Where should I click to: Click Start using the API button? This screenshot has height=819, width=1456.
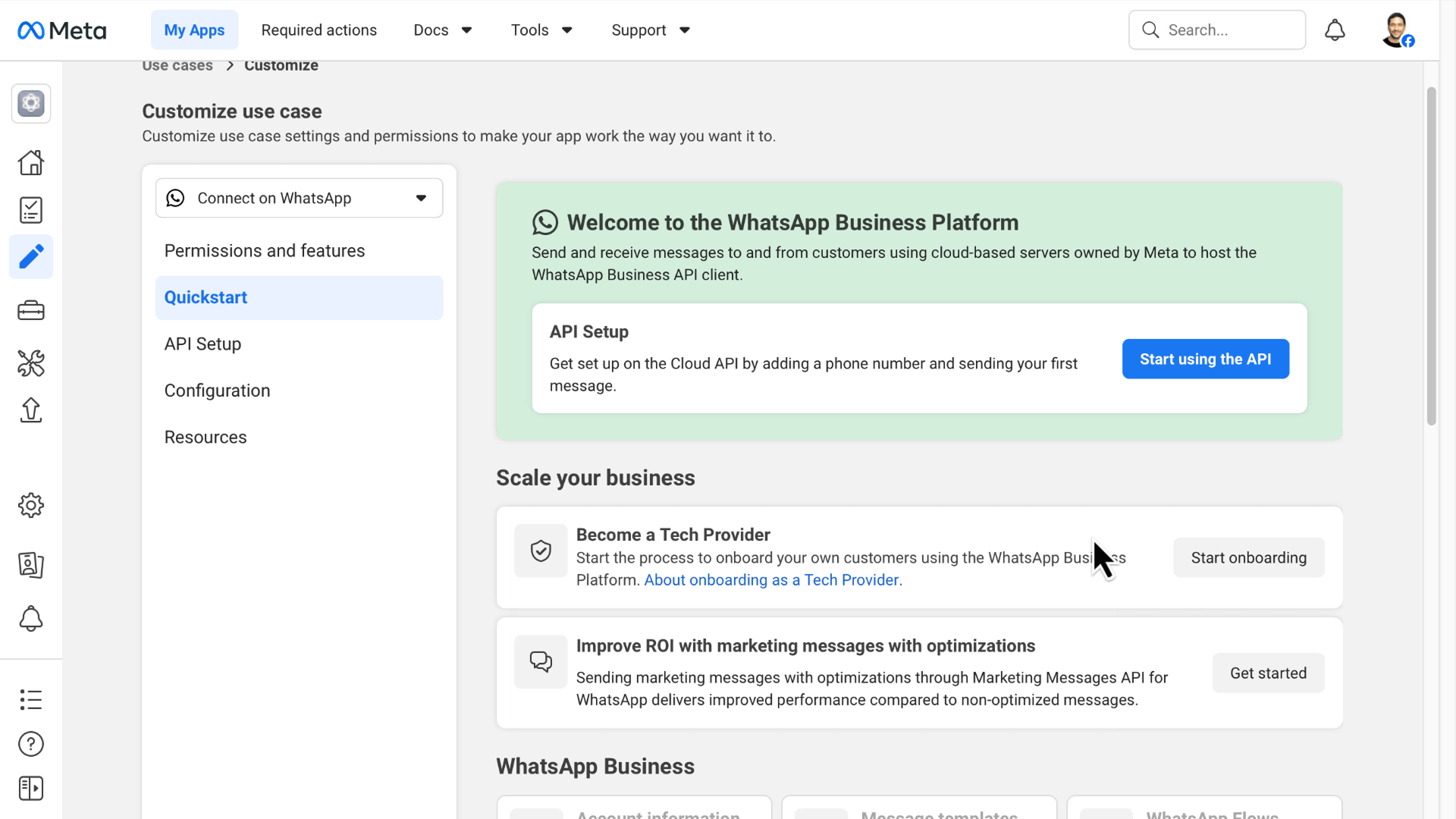pos(1206,359)
